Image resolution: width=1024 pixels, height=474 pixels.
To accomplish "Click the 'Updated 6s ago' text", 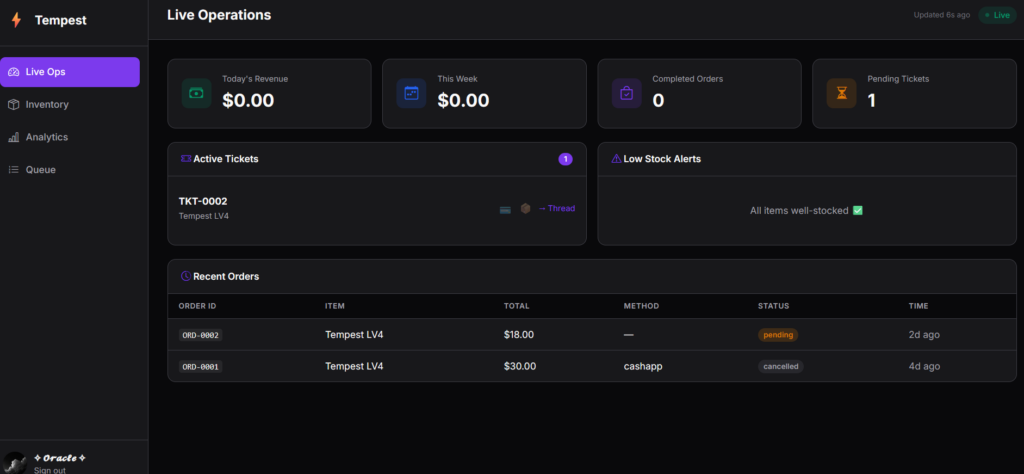I will [x=942, y=15].
